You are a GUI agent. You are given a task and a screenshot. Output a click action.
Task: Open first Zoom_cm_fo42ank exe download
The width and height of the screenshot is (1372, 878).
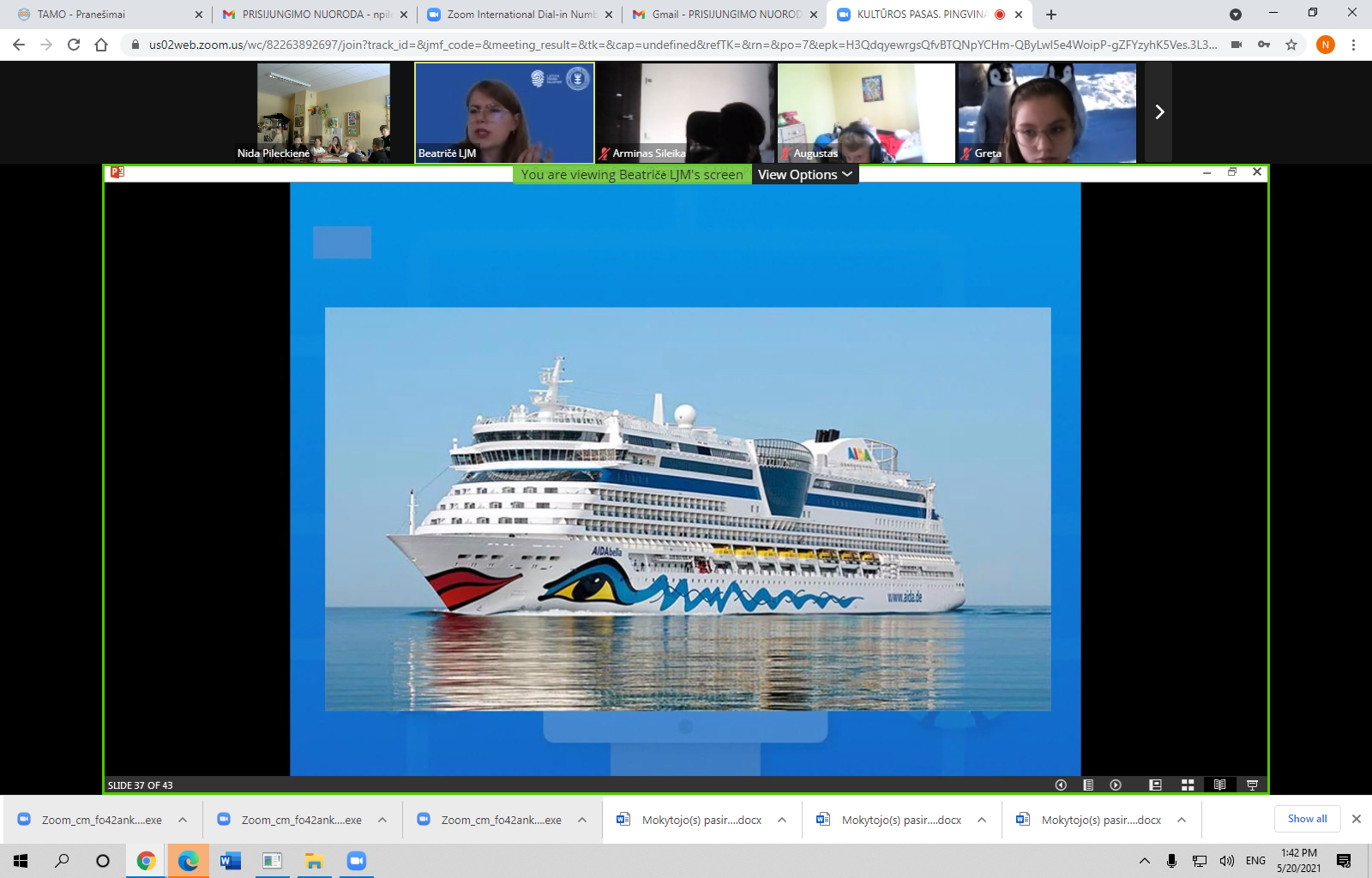click(90, 820)
